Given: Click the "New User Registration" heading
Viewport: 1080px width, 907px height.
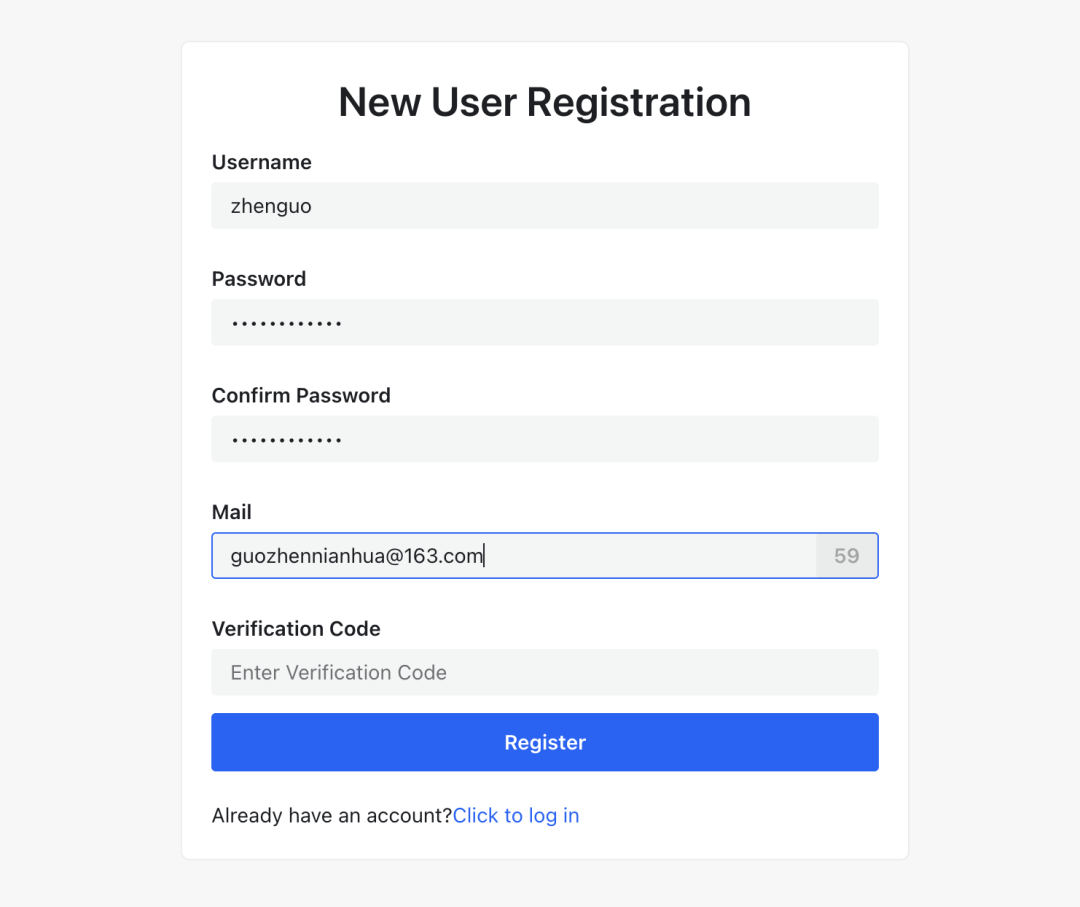Looking at the screenshot, I should click(x=544, y=102).
